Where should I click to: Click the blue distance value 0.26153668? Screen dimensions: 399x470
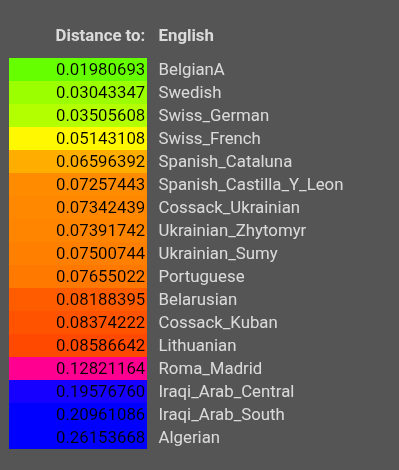coord(78,438)
